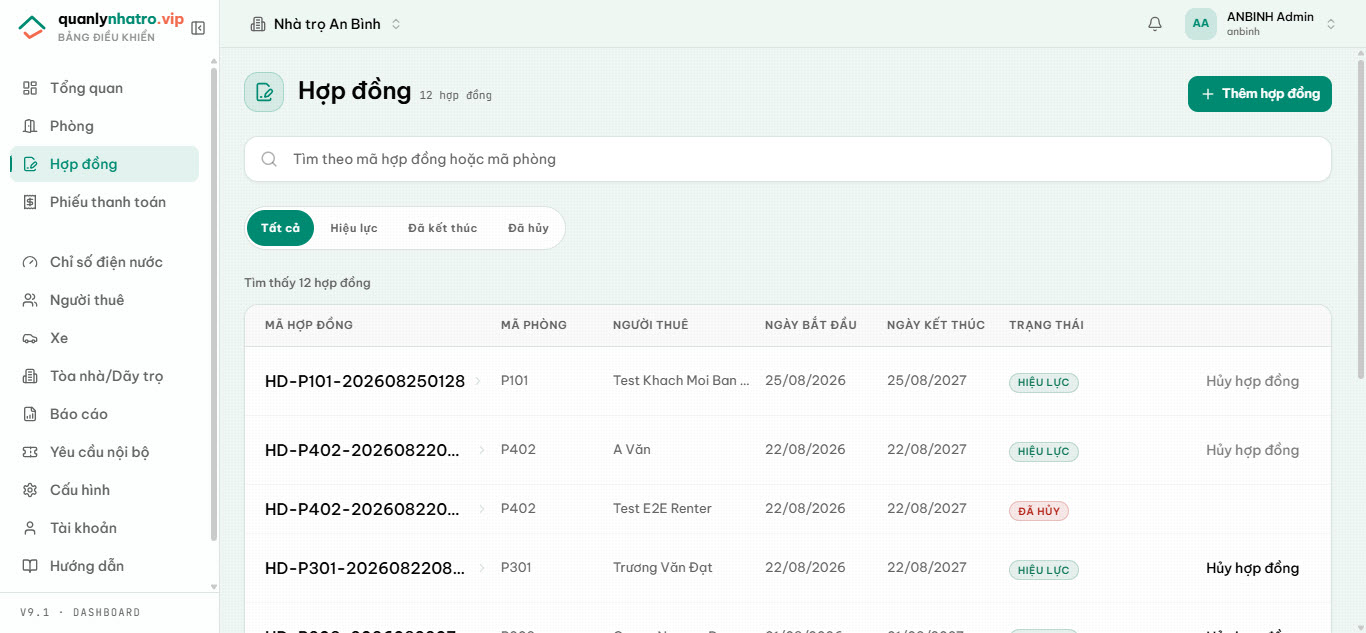1366x633 pixels.
Task: Expand contract HD-P101-202608250128 with its chevron
Action: tap(478, 381)
